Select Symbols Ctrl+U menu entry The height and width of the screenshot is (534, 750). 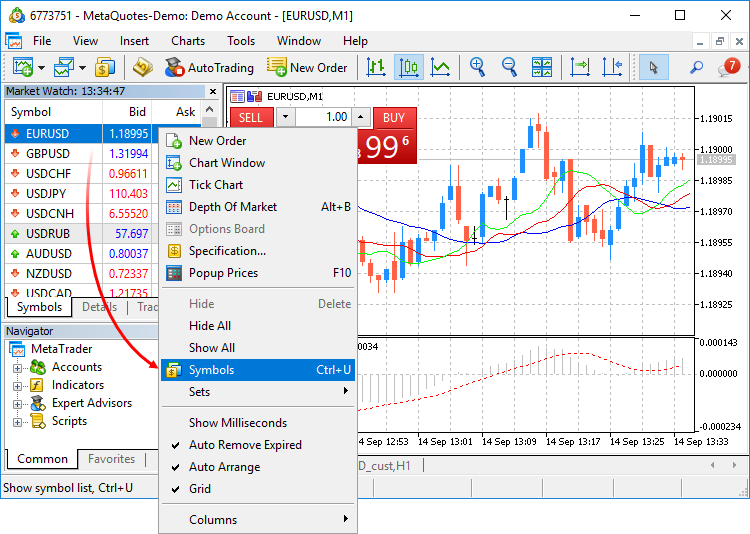258,370
